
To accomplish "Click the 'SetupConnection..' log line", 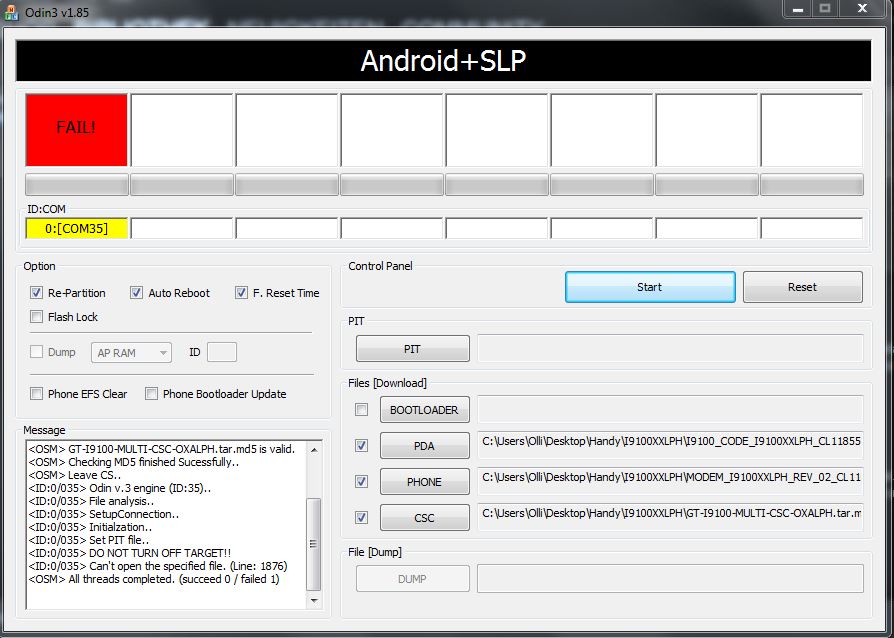I will [x=104, y=514].
